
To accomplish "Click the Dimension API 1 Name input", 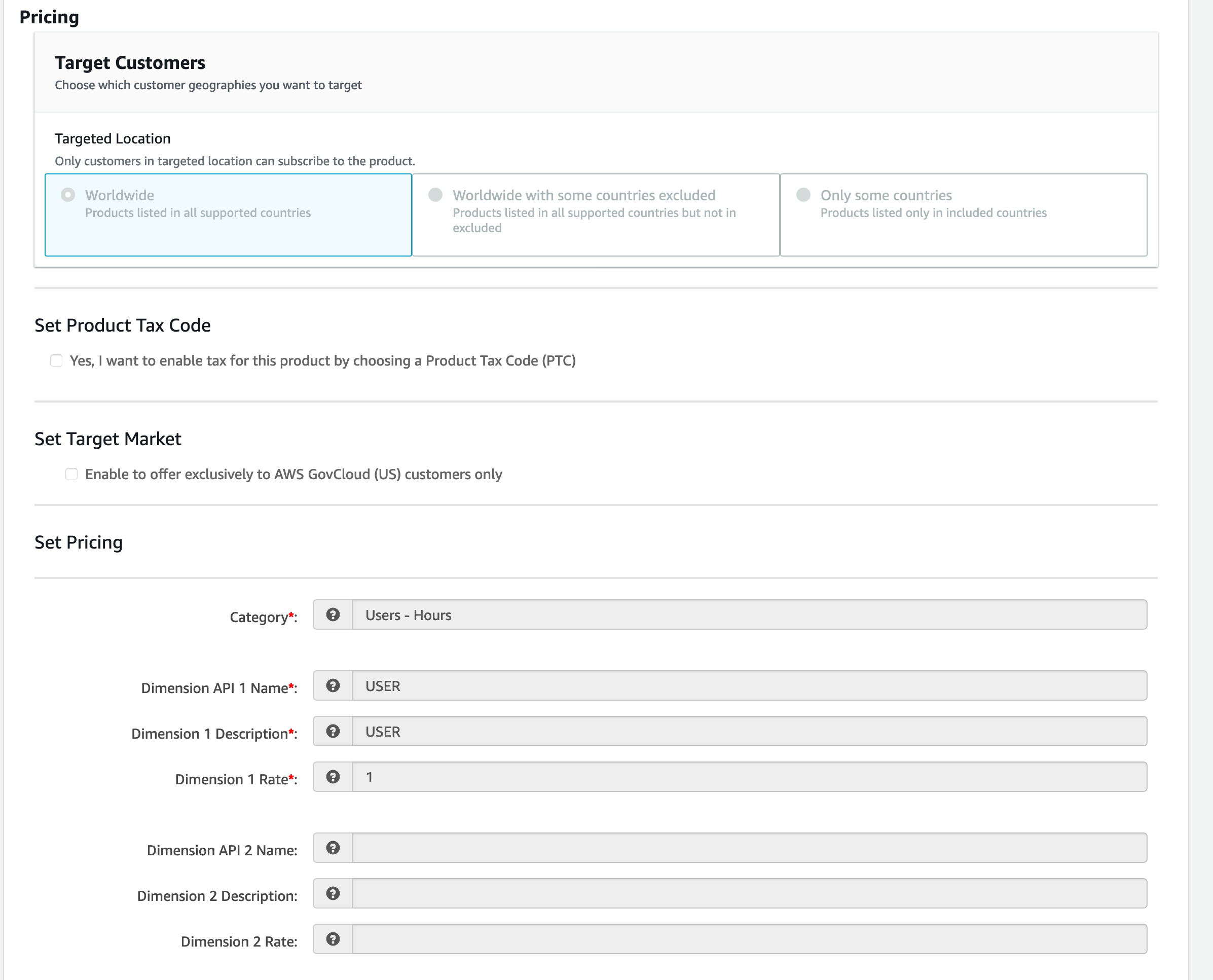I will 749,686.
